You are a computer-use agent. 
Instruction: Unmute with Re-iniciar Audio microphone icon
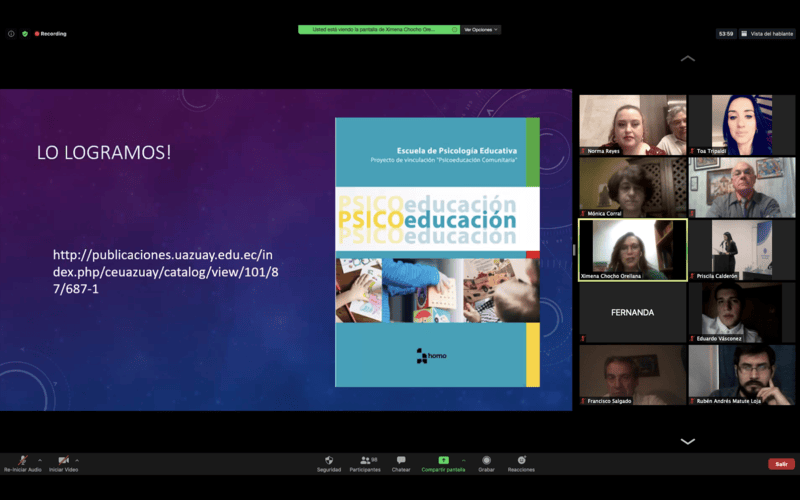tap(22, 460)
